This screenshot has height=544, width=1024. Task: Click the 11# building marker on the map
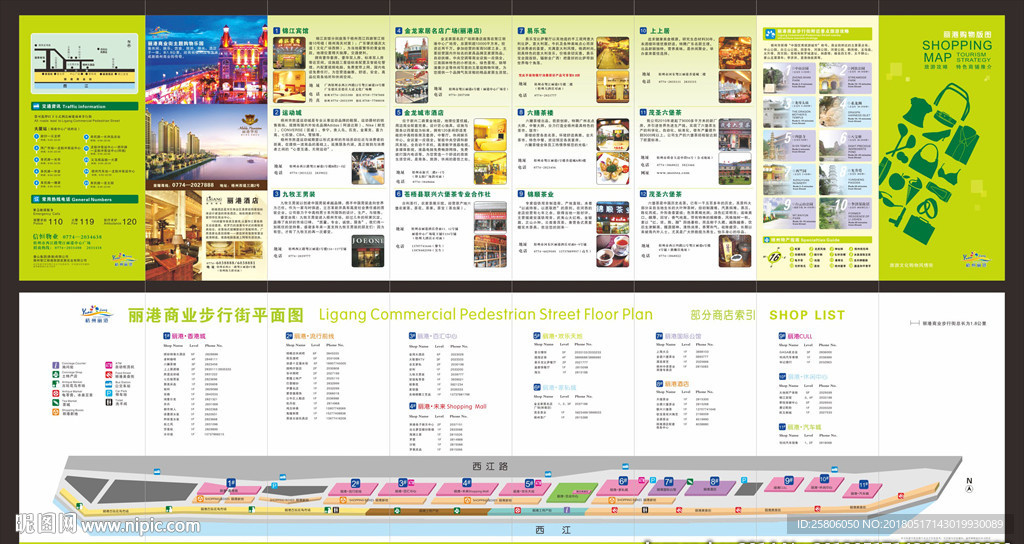coord(863,485)
